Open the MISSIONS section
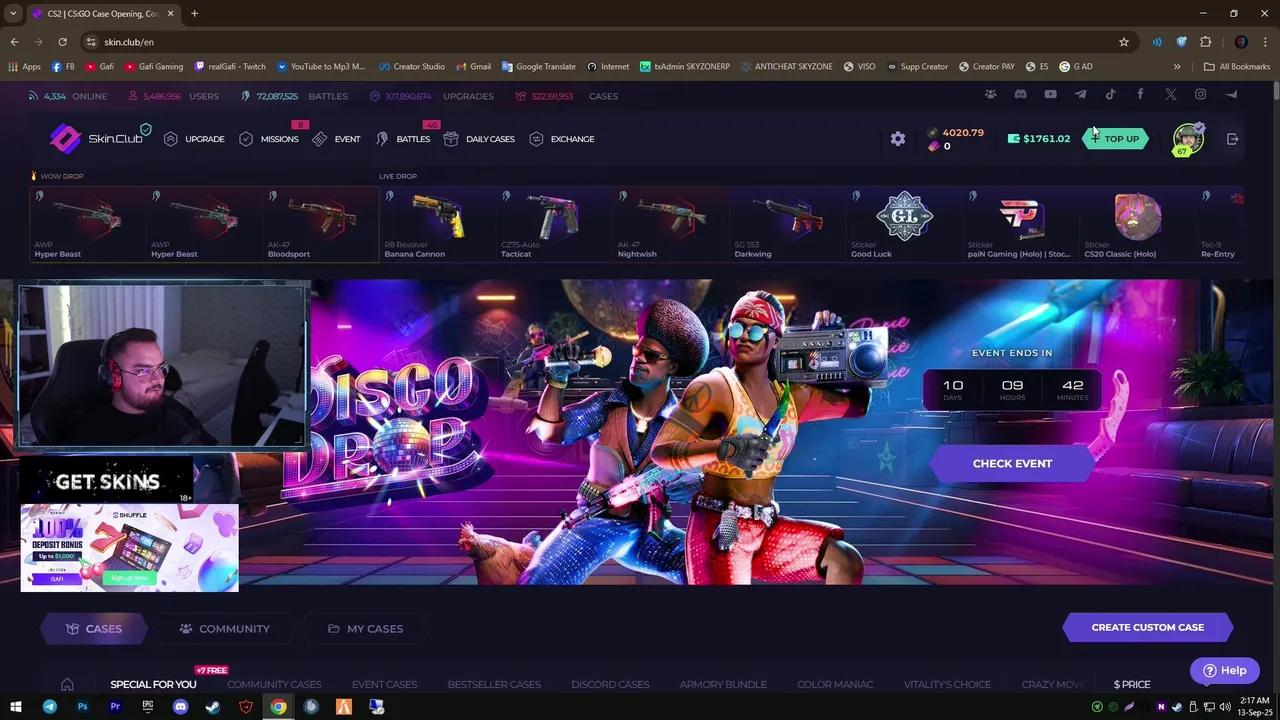 click(x=269, y=139)
